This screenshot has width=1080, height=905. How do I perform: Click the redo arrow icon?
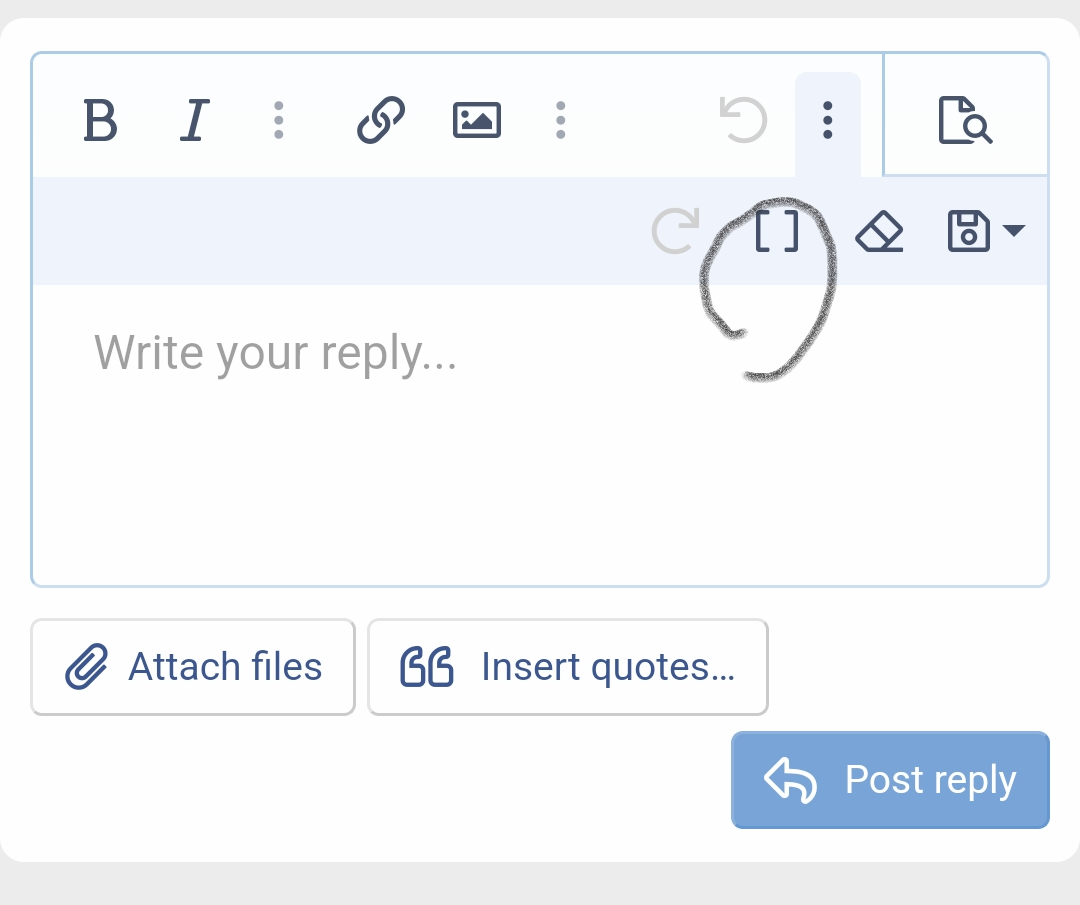click(676, 231)
